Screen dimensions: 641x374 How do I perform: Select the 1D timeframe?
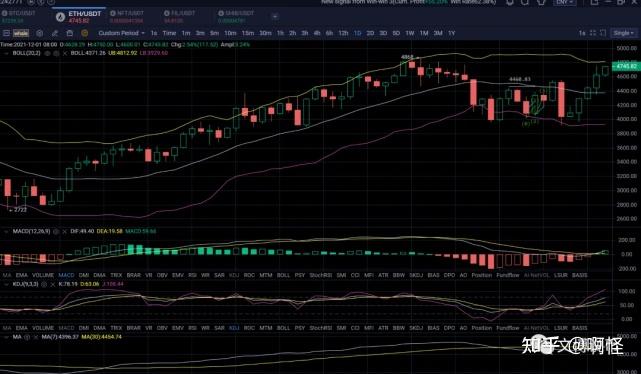[357, 33]
